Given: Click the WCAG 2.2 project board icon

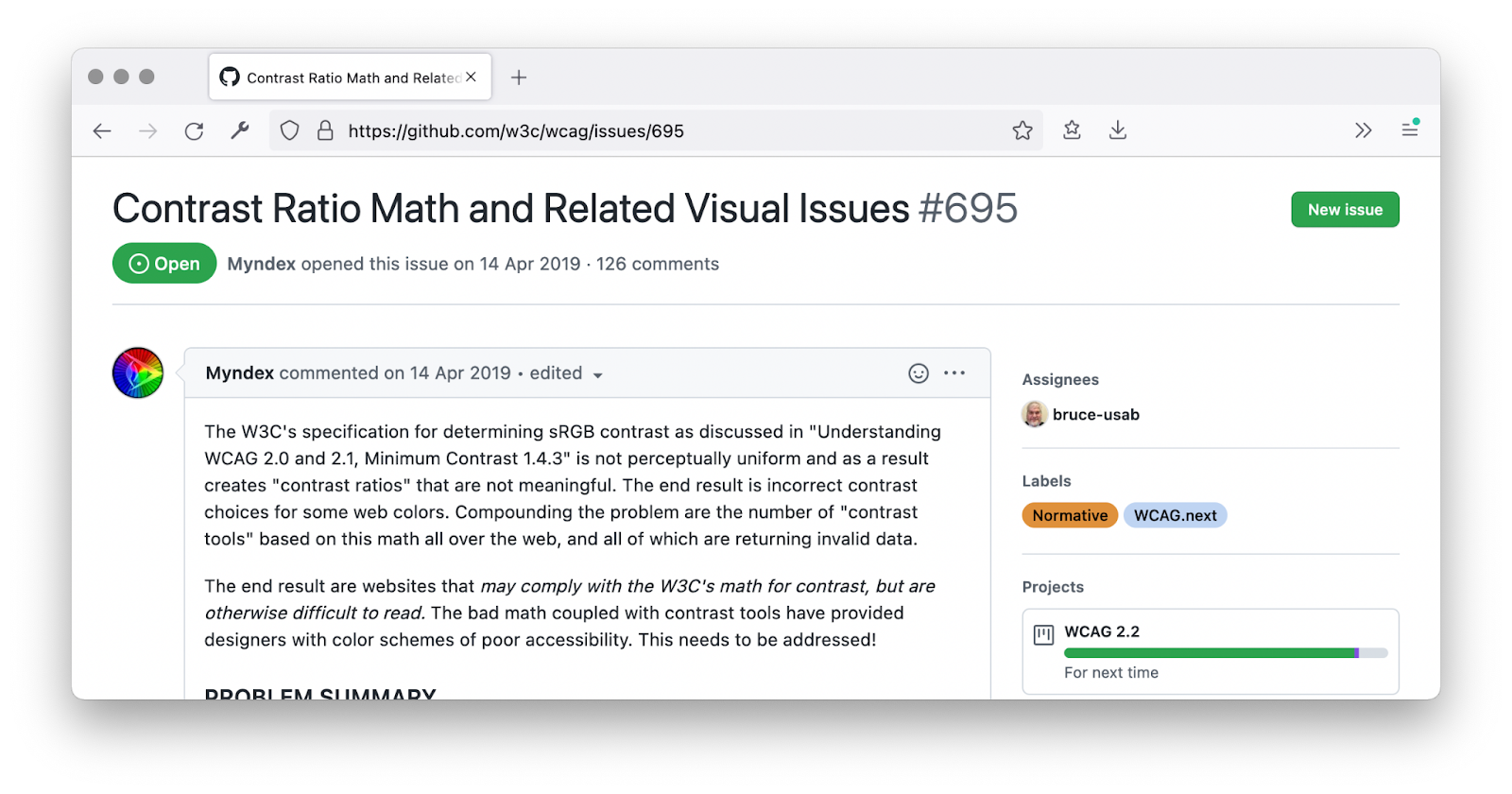Looking at the screenshot, I should tap(1043, 634).
